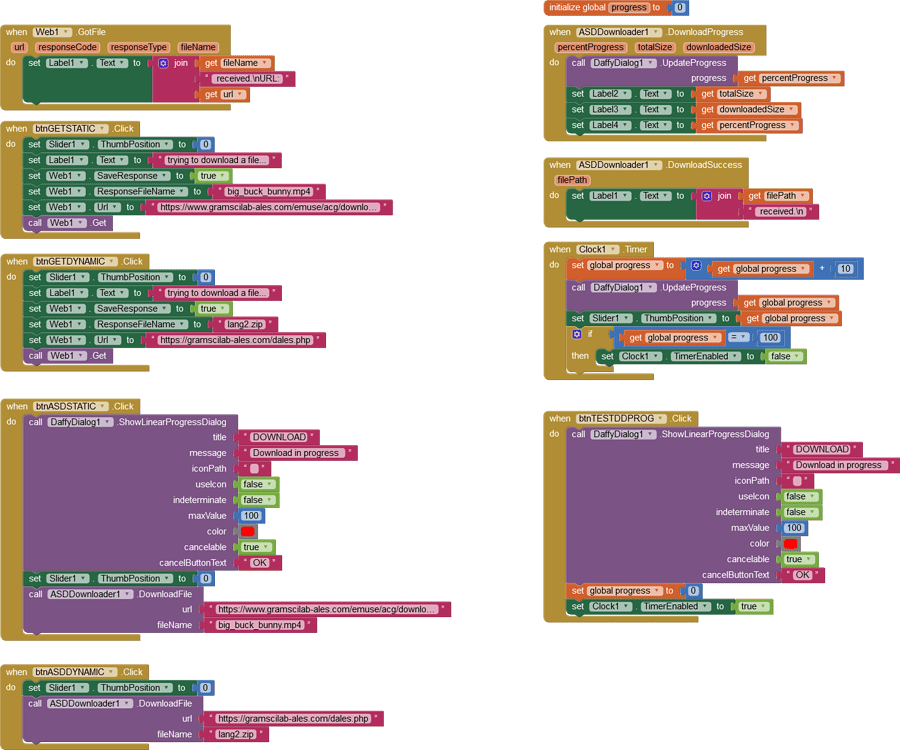Select the responseType parameter of Web1.GotFile
Viewport: 900px width, 750px height.
[138, 47]
